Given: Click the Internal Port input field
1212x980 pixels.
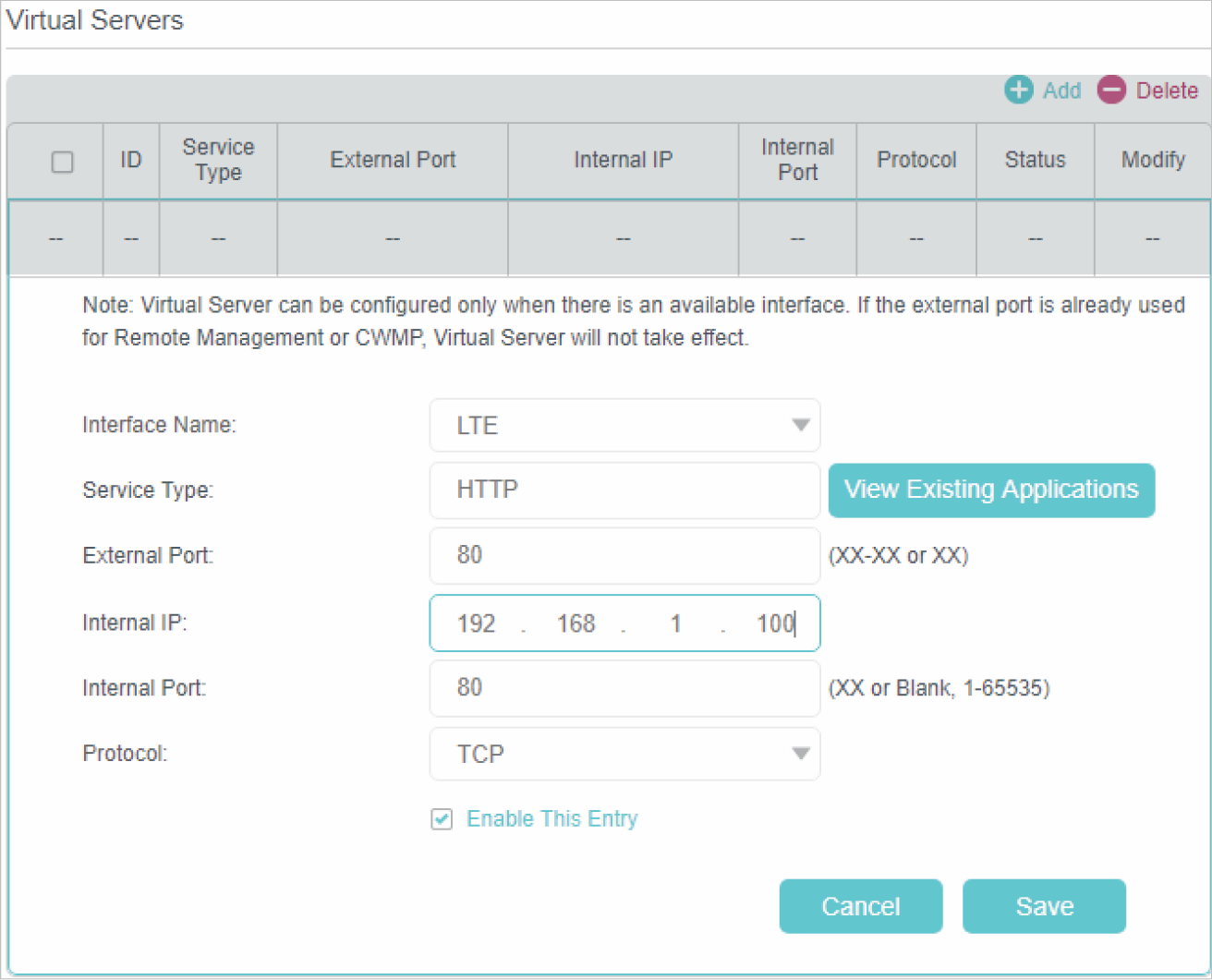Looking at the screenshot, I should (x=624, y=688).
